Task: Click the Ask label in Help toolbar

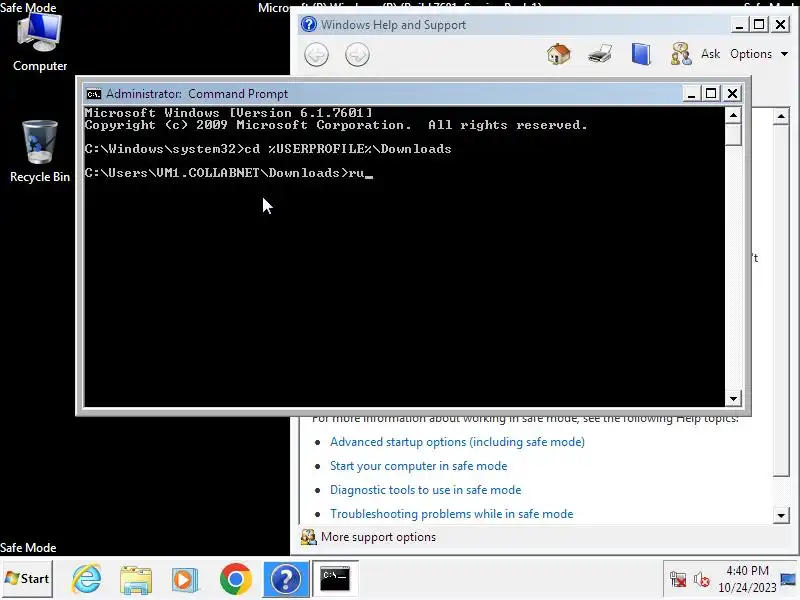Action: coord(710,54)
